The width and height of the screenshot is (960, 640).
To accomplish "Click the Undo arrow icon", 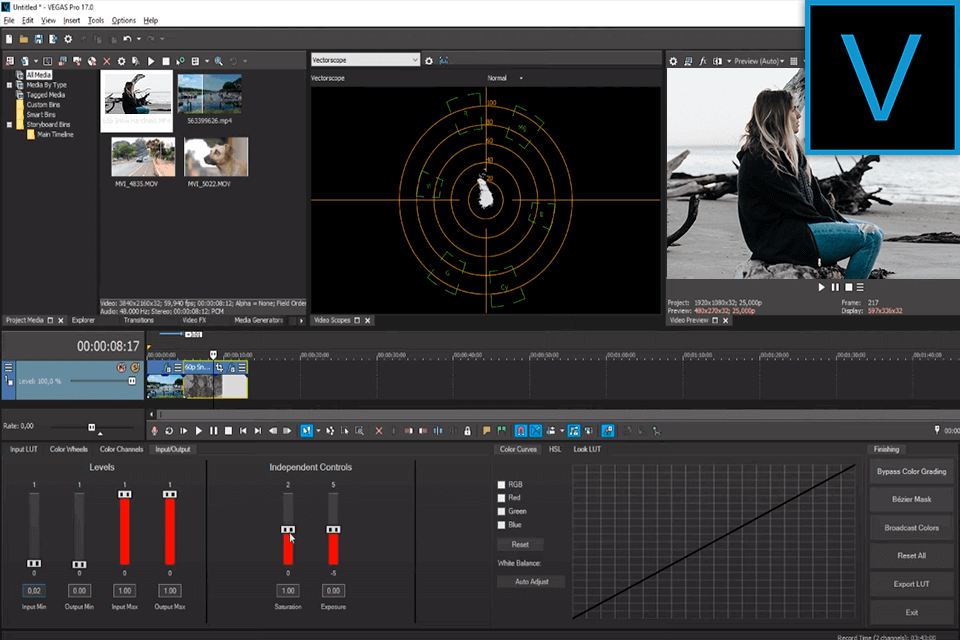I will [127, 39].
